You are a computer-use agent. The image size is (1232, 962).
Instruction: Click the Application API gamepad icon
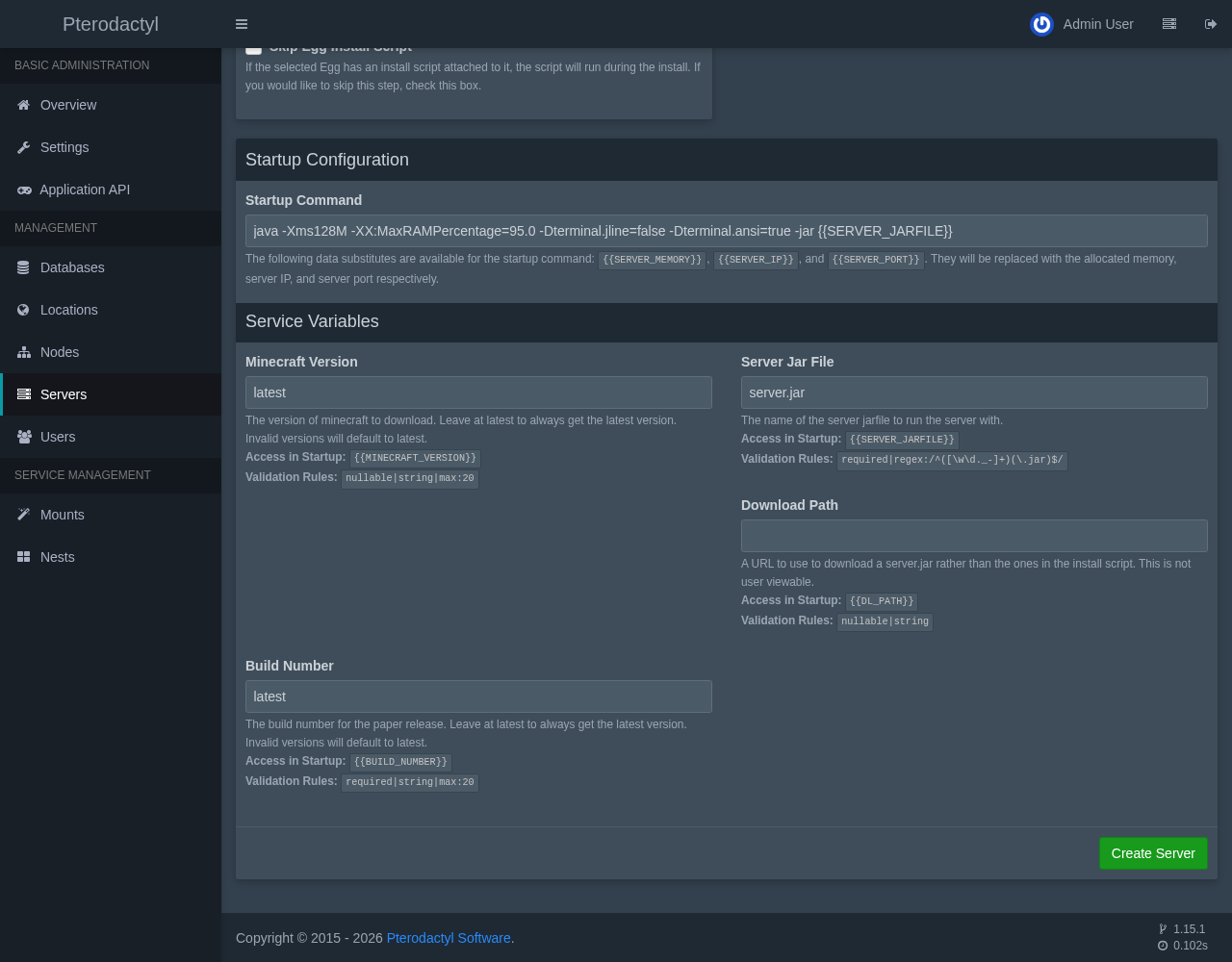point(24,190)
